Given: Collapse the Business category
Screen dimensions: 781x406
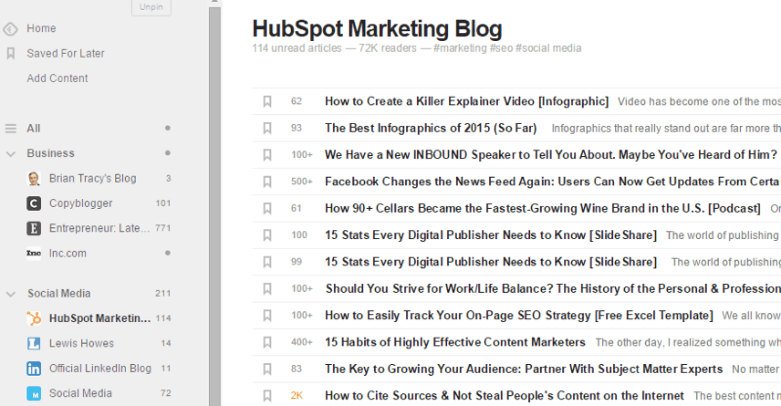Looking at the screenshot, I should click(10, 154).
